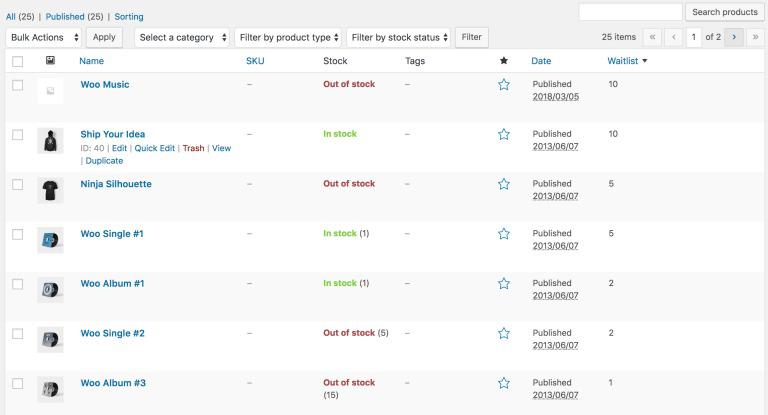Click the product search input field
Screen dimensions: 768x415
click(630, 12)
